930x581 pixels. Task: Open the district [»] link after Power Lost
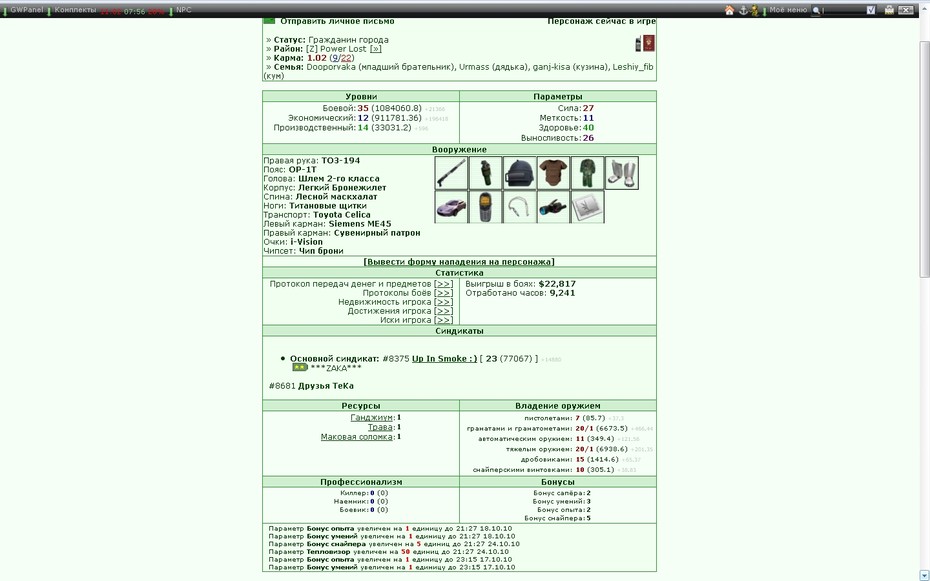pos(375,49)
